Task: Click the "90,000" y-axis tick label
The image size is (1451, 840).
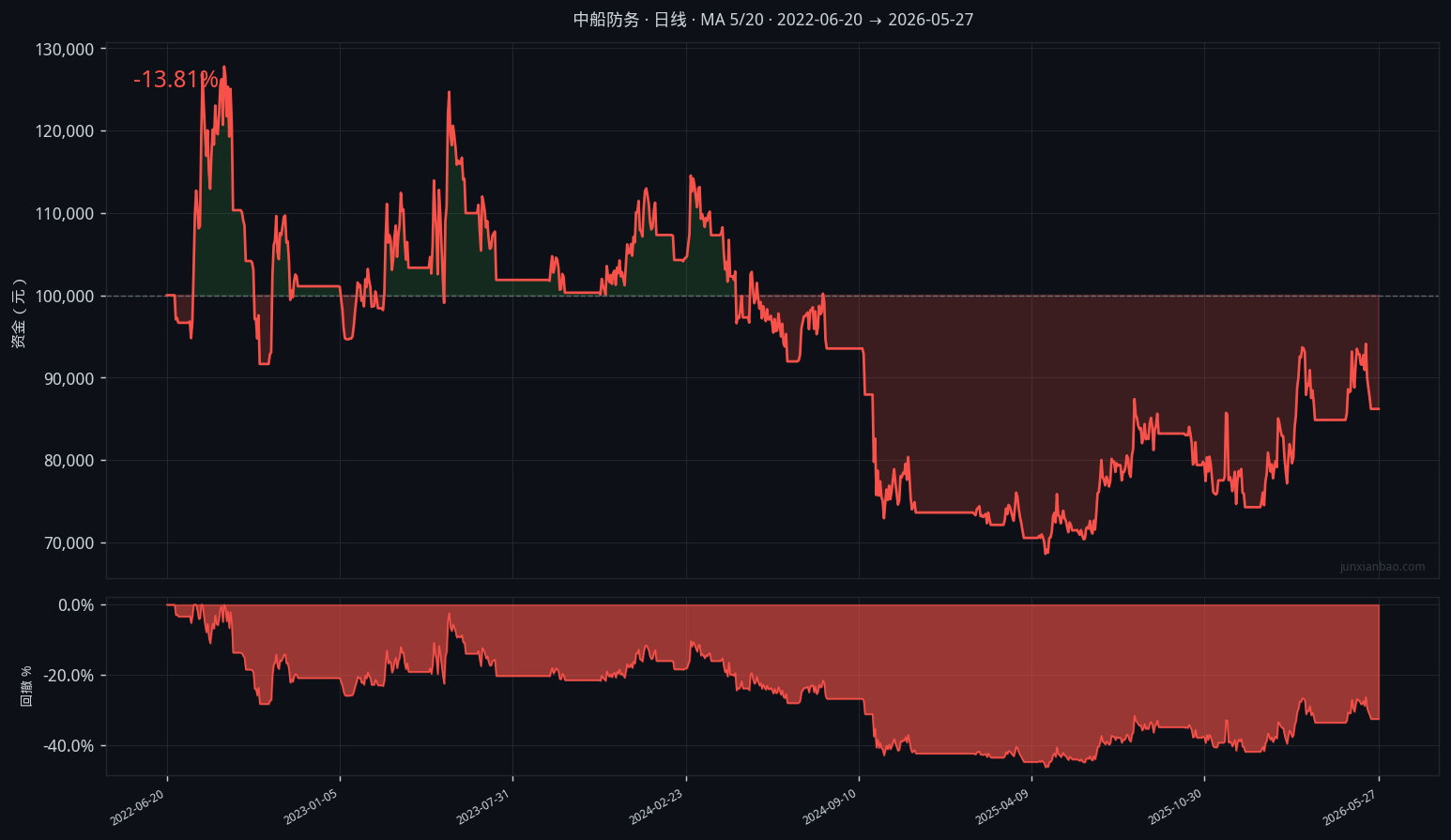Action: (x=69, y=378)
